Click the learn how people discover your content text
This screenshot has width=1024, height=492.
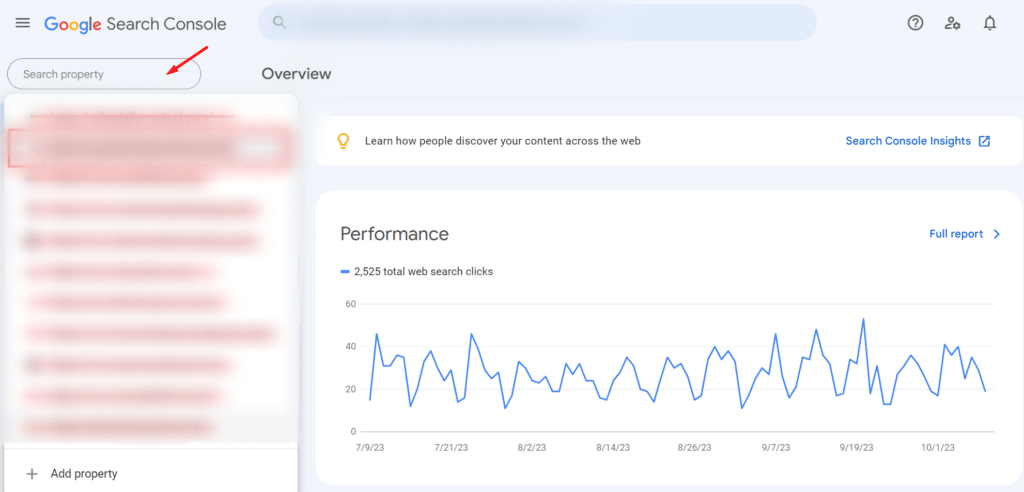503,140
